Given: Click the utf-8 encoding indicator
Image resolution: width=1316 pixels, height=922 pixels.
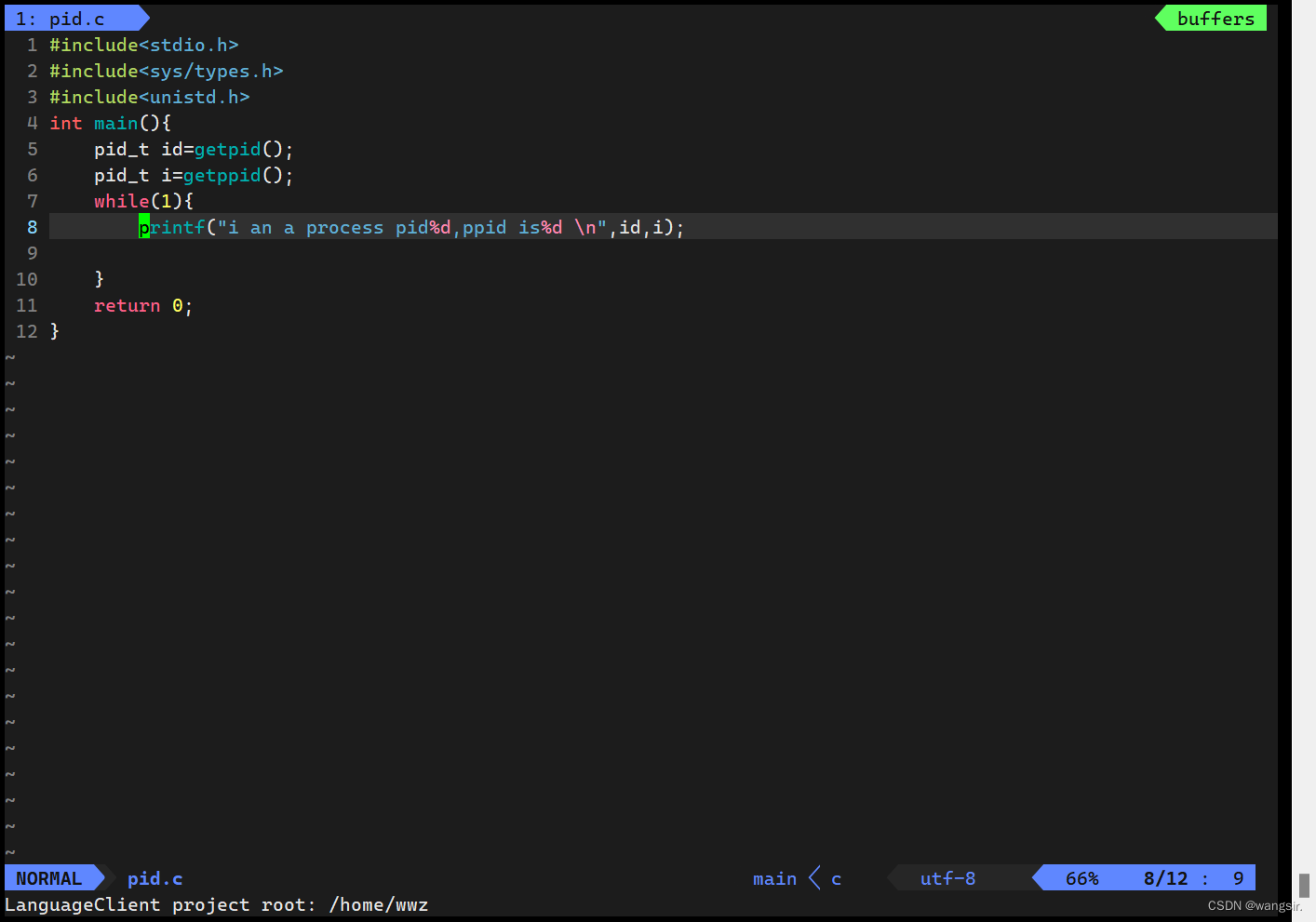Looking at the screenshot, I should click(x=947, y=878).
